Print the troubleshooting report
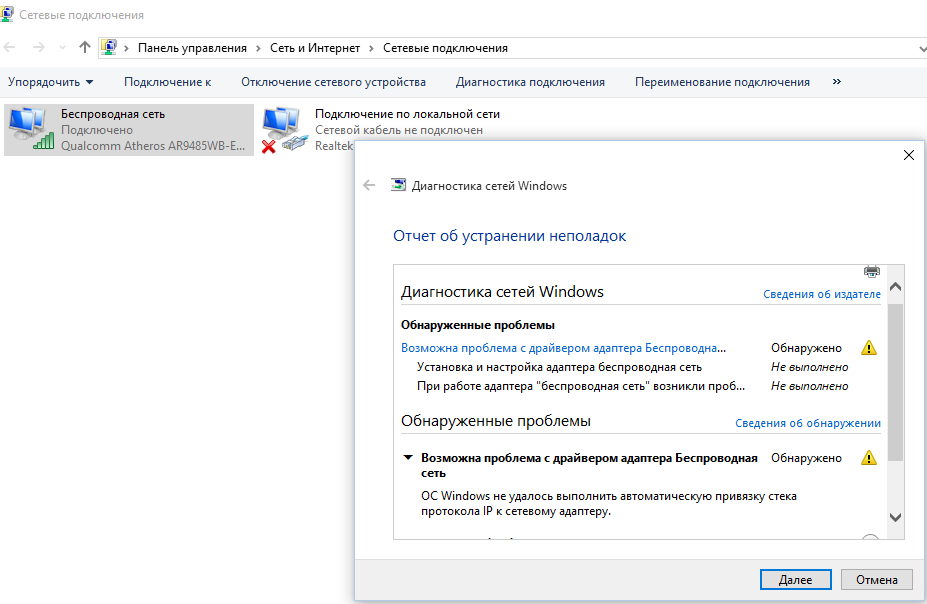 coord(871,271)
